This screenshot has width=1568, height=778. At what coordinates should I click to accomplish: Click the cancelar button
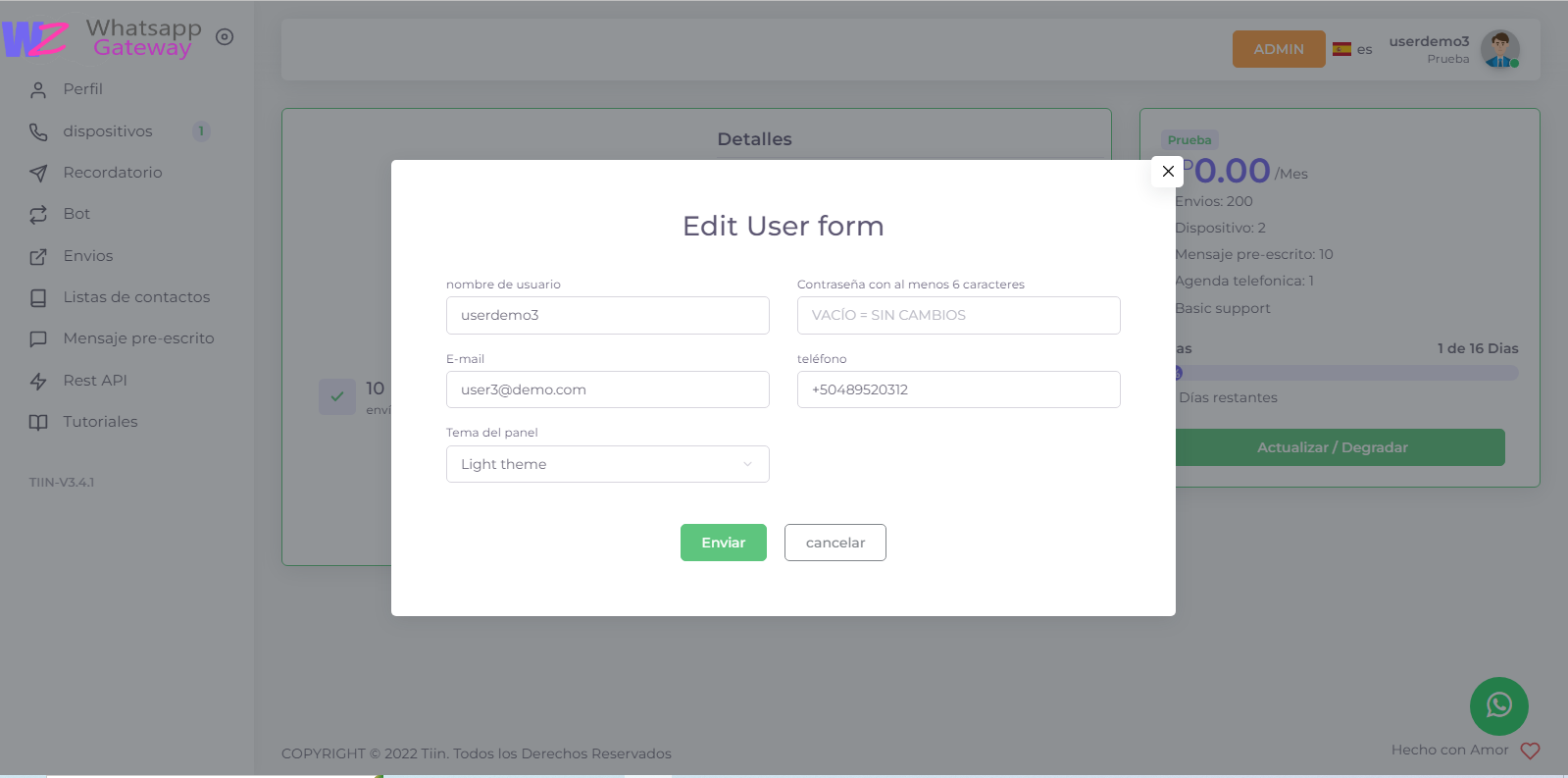[835, 543]
